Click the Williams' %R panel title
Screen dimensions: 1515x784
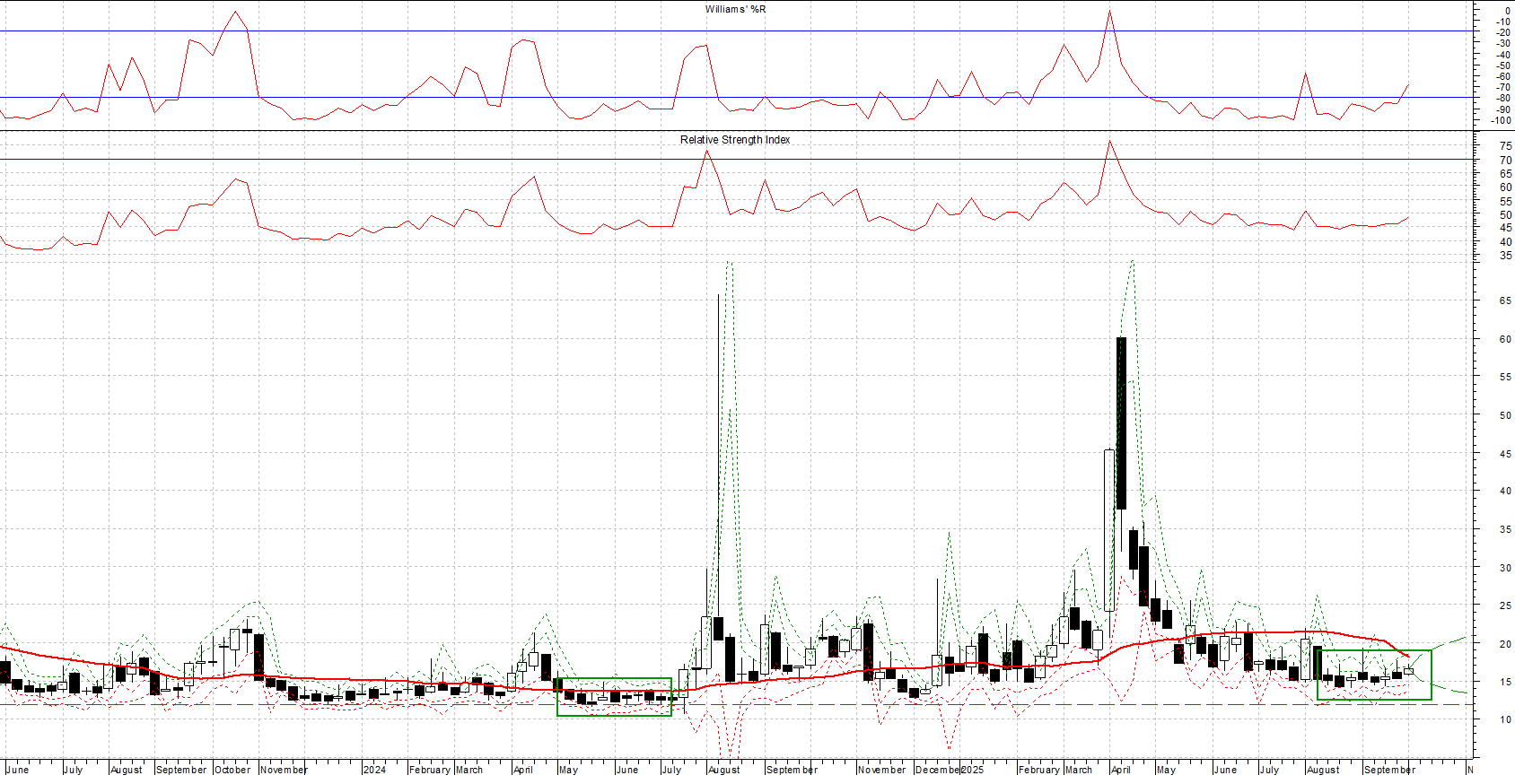pyautogui.click(x=735, y=9)
